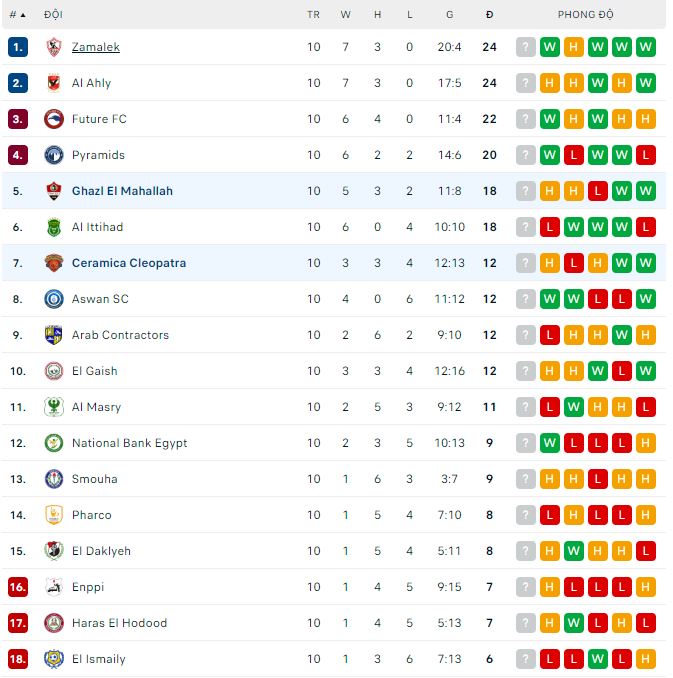Click the Ghazl El Mahallah crest
The width and height of the screenshot is (673, 678).
tap(53, 191)
